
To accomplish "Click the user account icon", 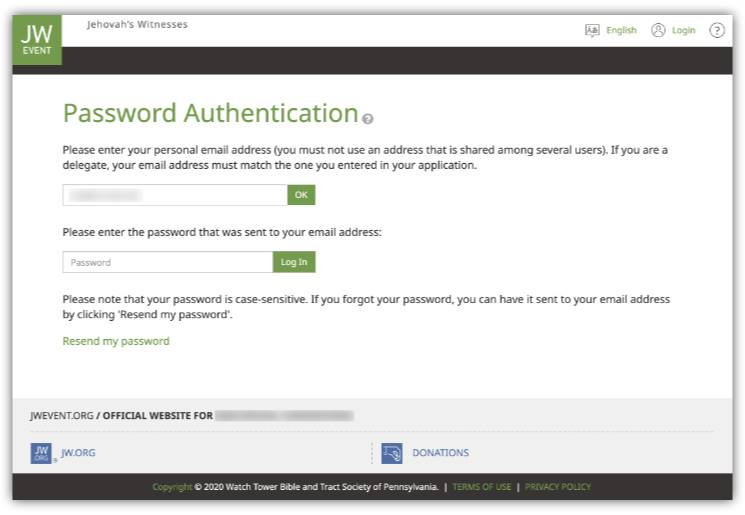I will point(658,30).
